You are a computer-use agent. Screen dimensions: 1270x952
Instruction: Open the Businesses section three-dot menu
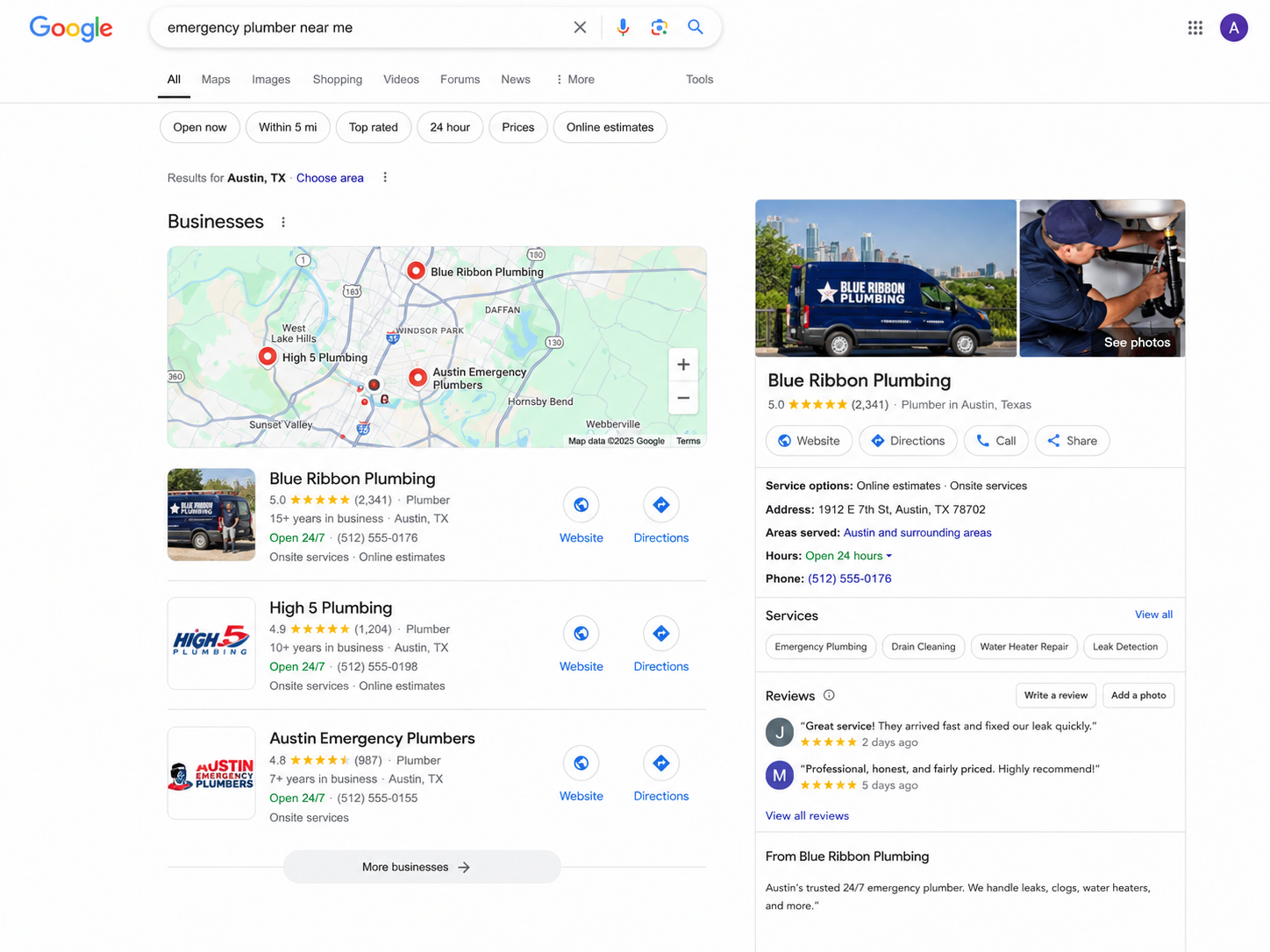[x=283, y=222]
